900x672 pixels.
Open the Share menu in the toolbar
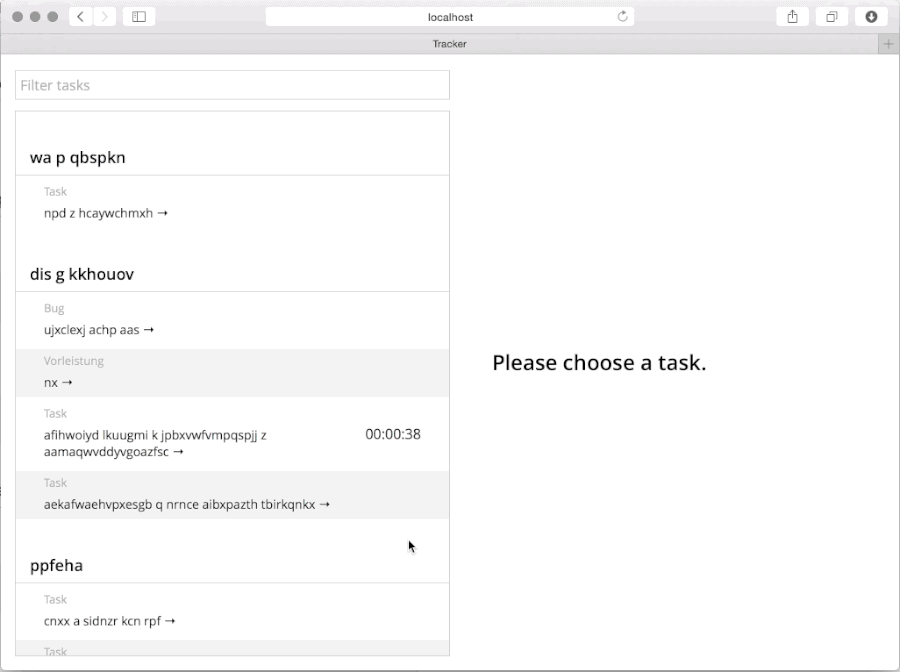tap(792, 16)
